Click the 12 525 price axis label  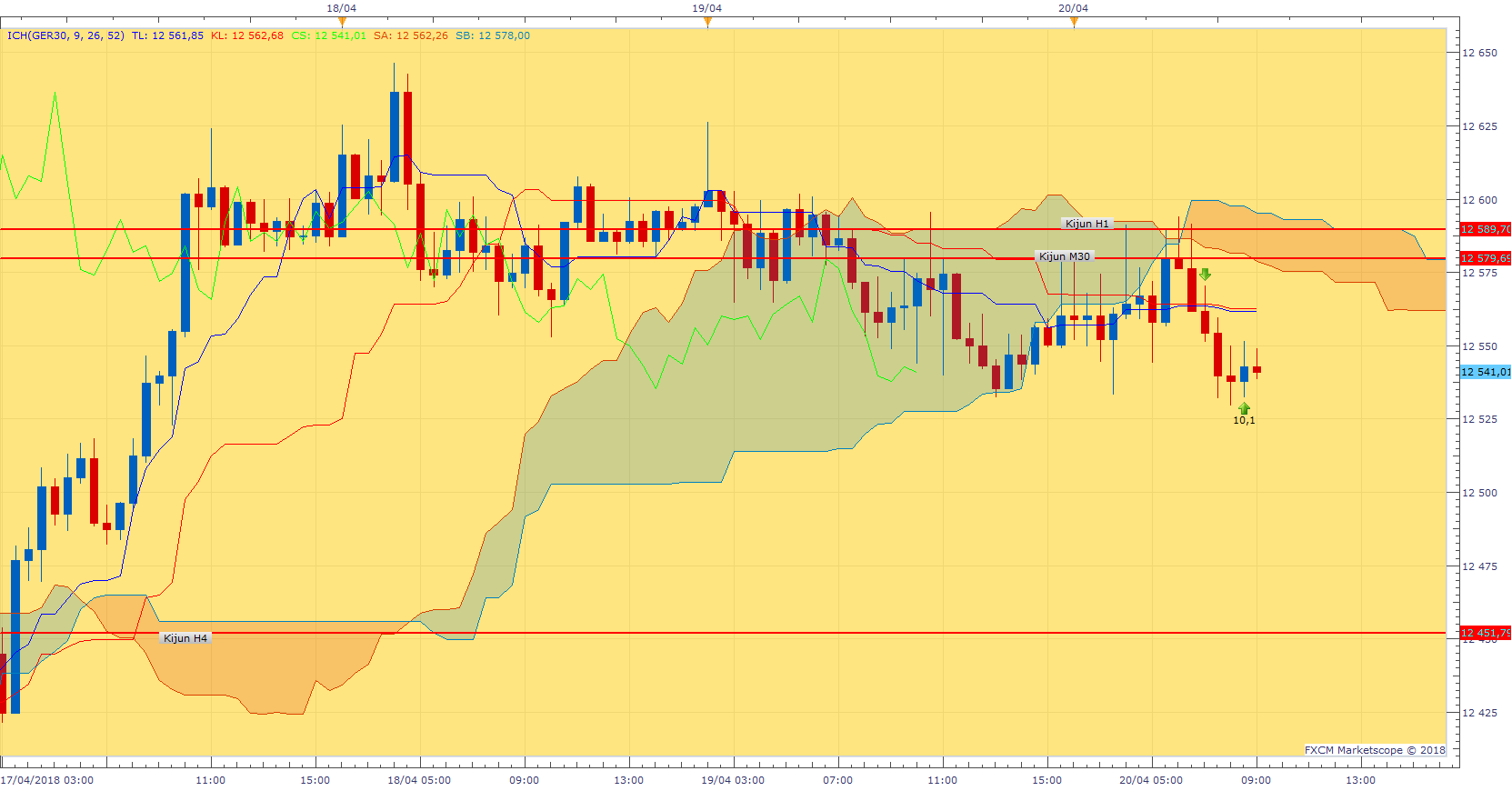tap(1479, 419)
